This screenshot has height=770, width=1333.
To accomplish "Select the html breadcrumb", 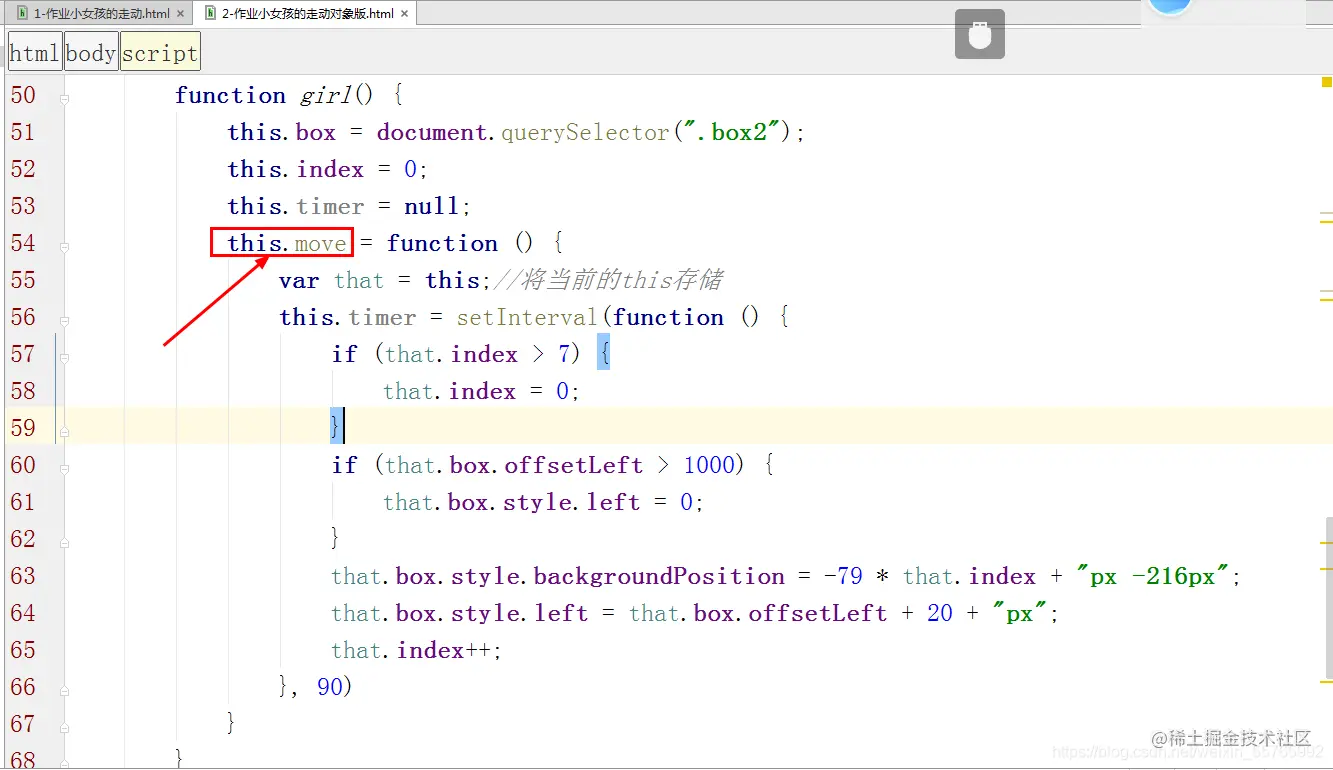I will click(35, 53).
